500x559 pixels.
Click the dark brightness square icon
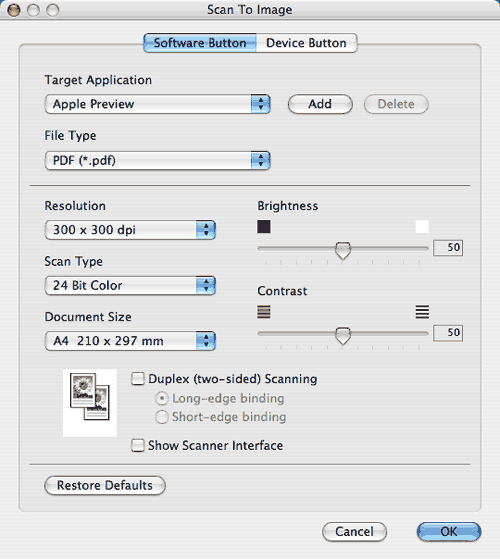click(264, 226)
